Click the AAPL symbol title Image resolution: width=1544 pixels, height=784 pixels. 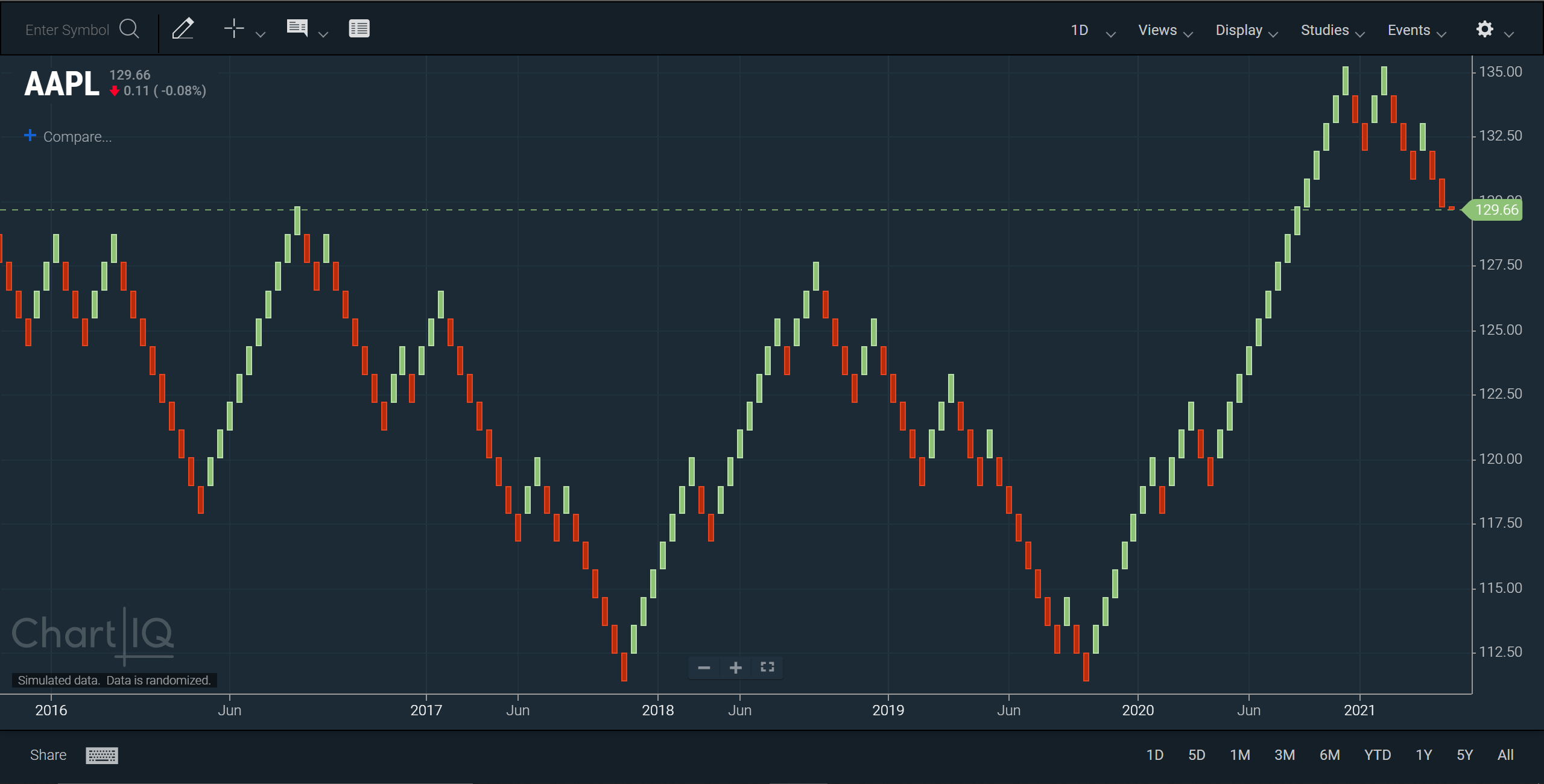click(x=62, y=84)
